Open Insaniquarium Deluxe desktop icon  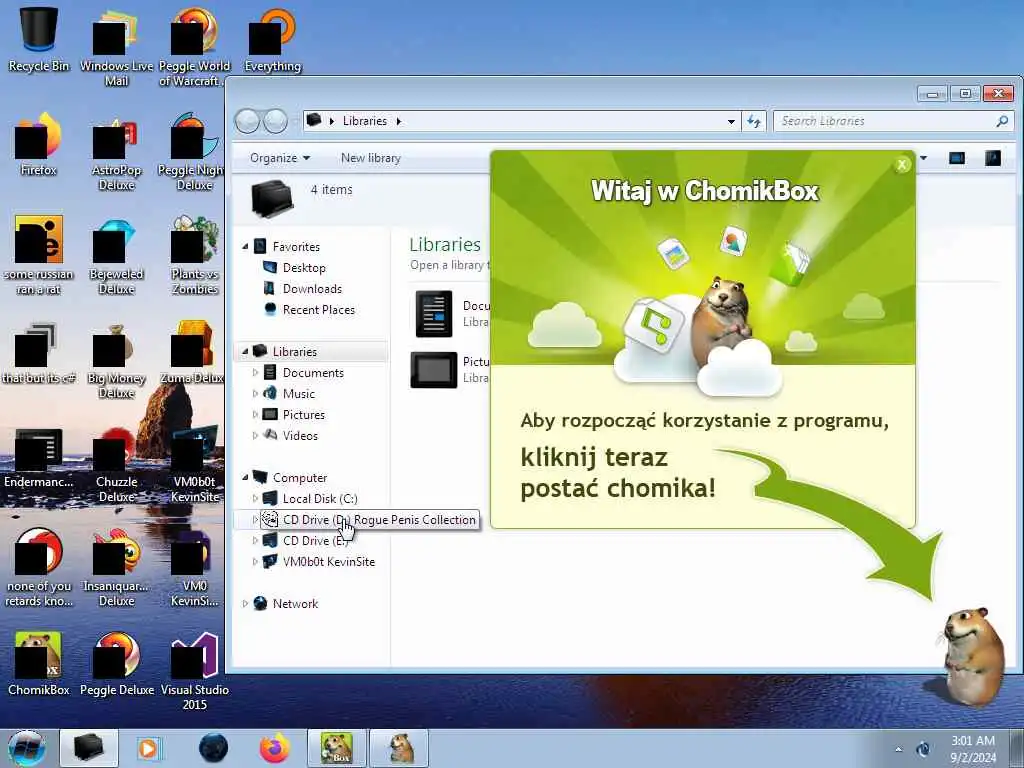coord(116,568)
